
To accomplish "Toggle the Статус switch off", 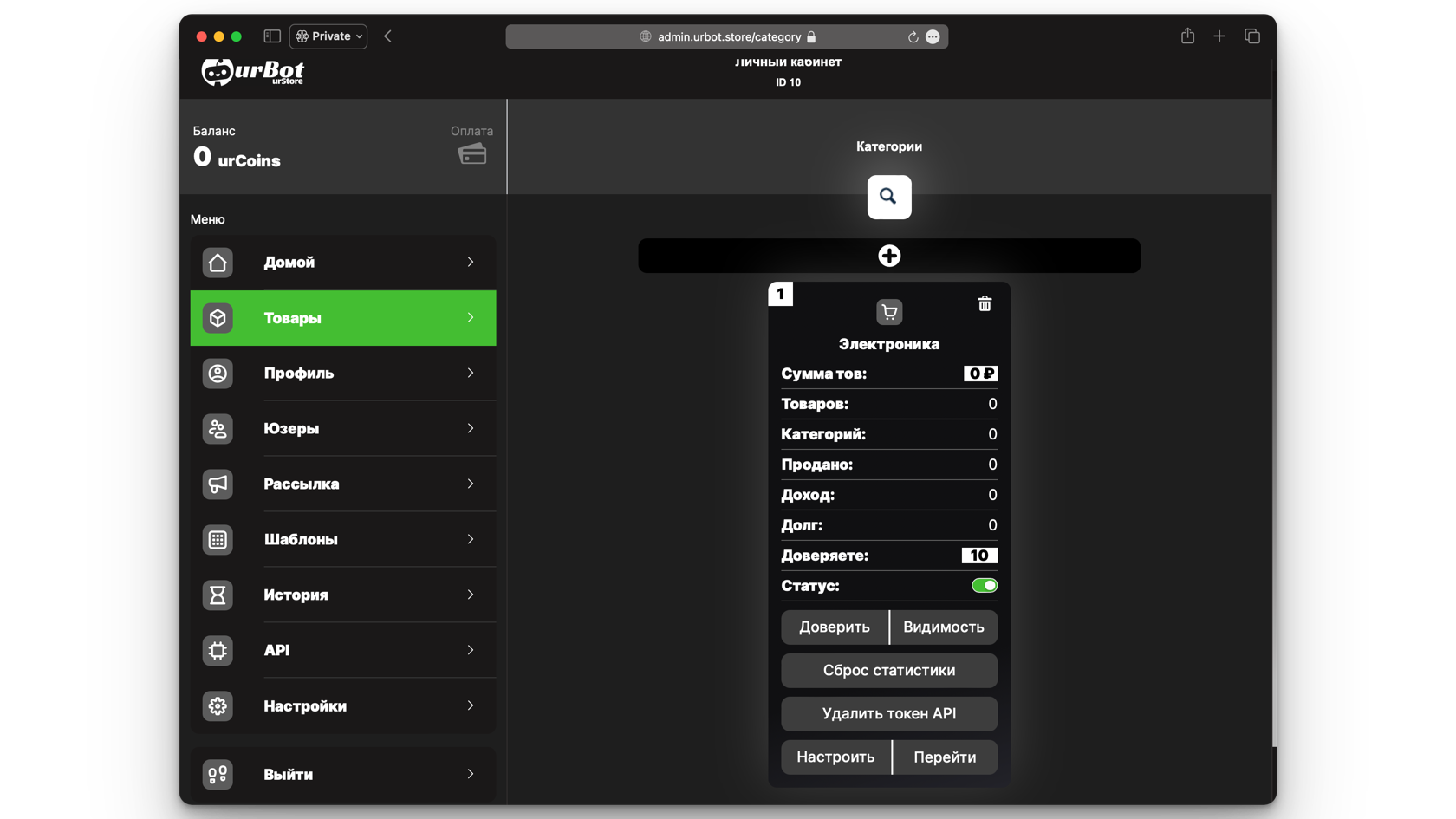I will click(x=984, y=586).
